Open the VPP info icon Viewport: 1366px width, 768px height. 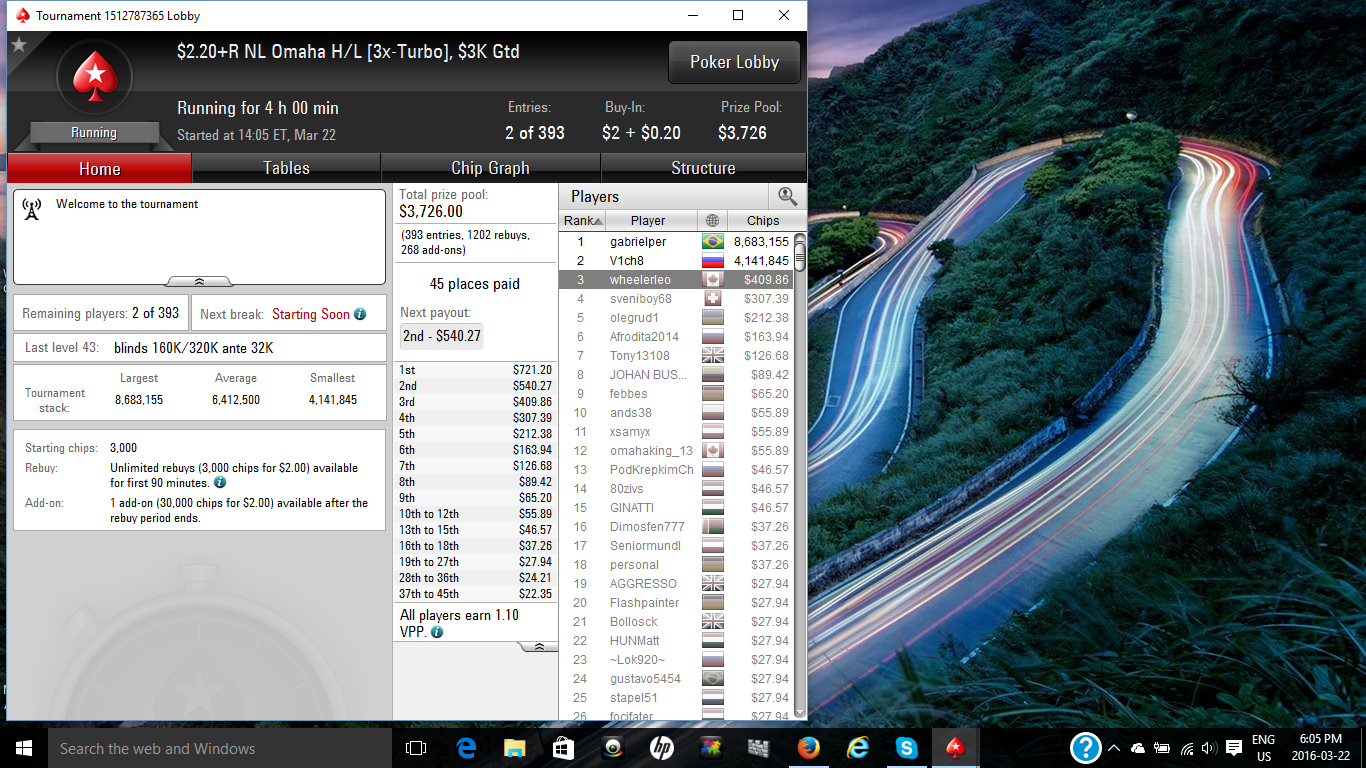(x=437, y=632)
